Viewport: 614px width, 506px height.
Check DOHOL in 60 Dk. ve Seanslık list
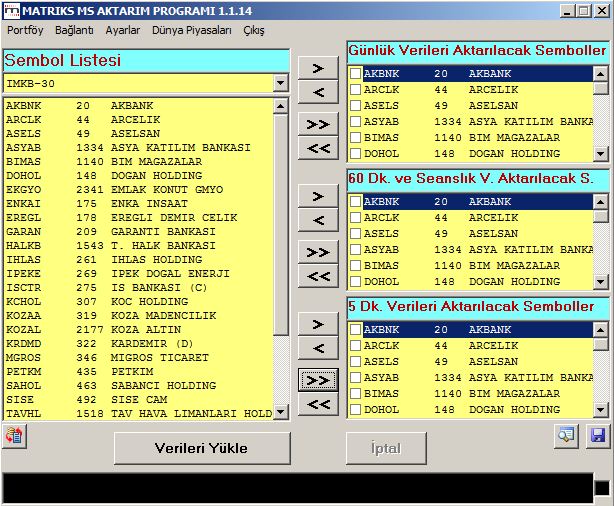click(x=355, y=282)
